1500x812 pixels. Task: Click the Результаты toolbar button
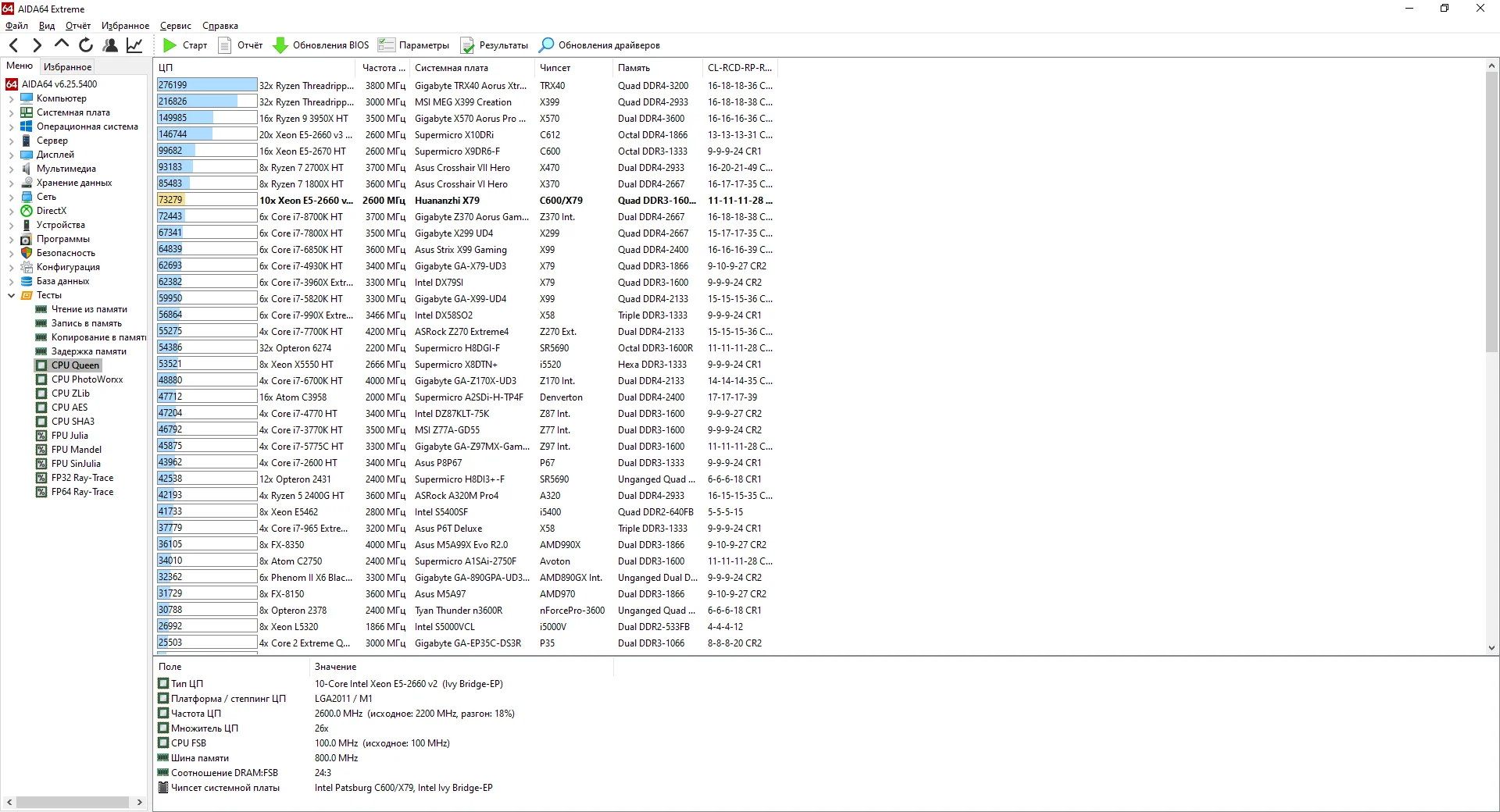coord(495,45)
